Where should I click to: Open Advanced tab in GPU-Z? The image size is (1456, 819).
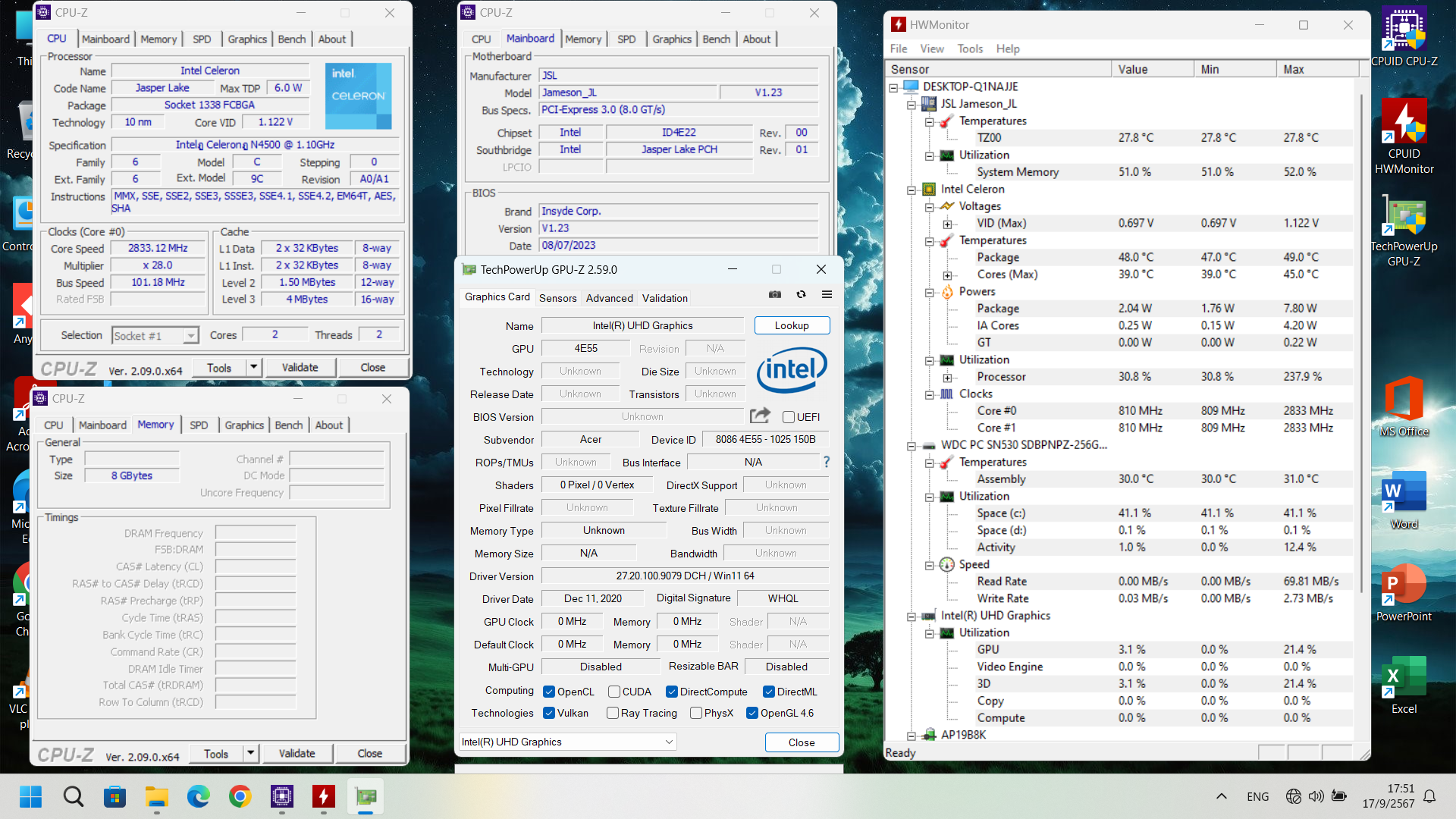point(609,298)
